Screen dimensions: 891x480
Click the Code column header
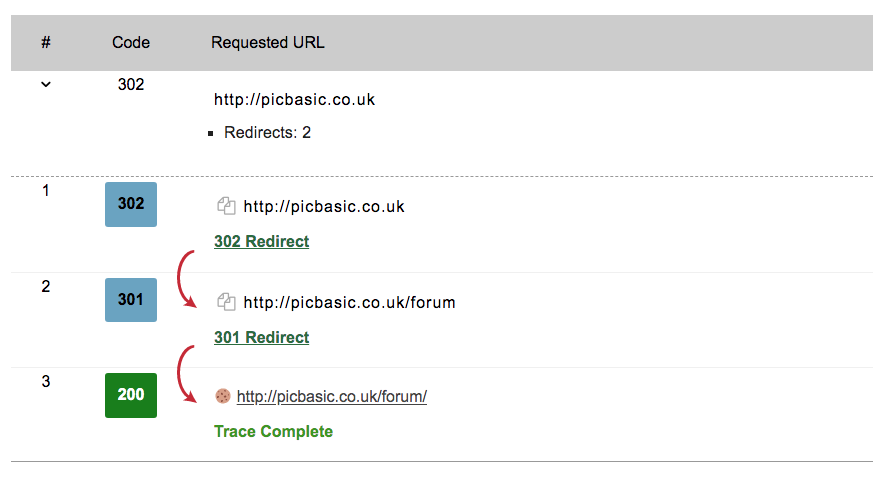tap(131, 42)
